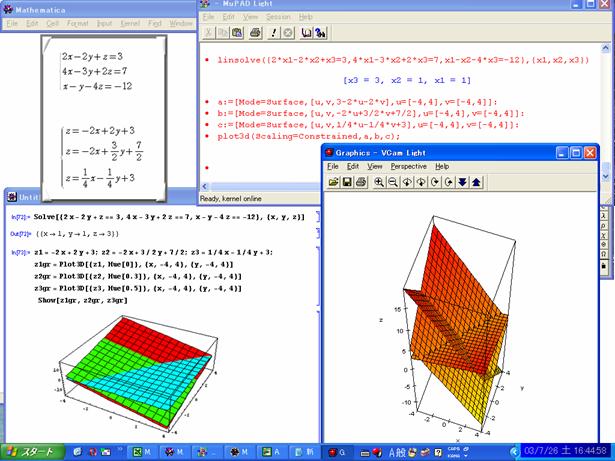This screenshot has width=615, height=461.
Task: Click the save icon in VCam toolbar
Action: pos(347,182)
